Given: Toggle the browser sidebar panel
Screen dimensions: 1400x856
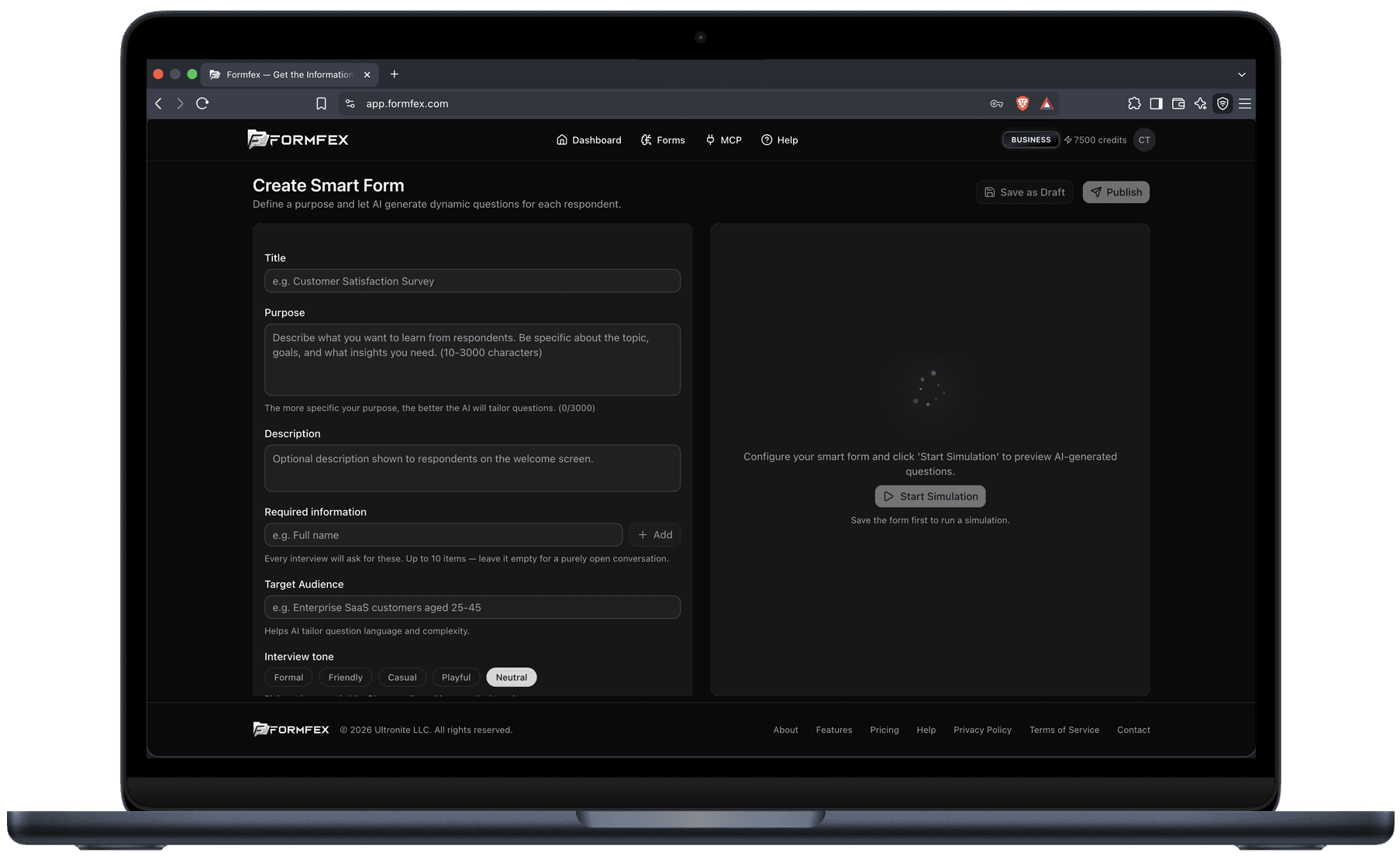Looking at the screenshot, I should click(x=1156, y=104).
